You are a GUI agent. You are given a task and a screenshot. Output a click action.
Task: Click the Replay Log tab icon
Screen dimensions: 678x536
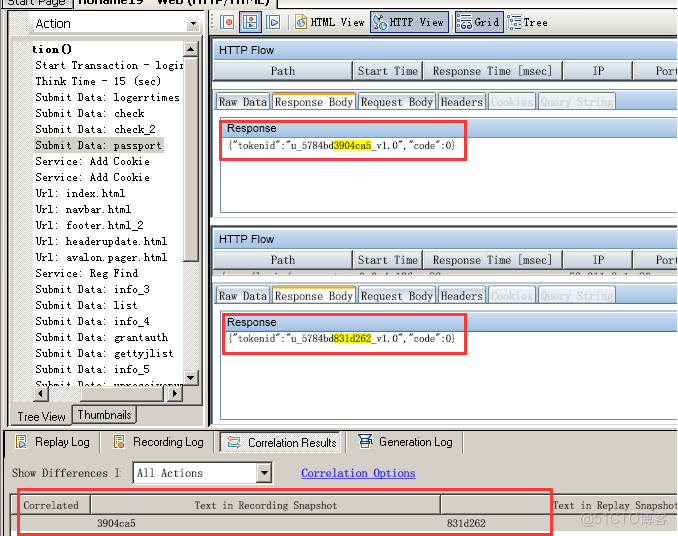21,442
